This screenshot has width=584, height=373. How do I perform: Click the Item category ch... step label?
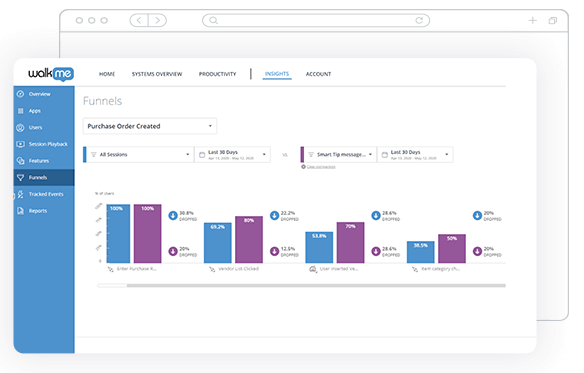tap(440, 269)
